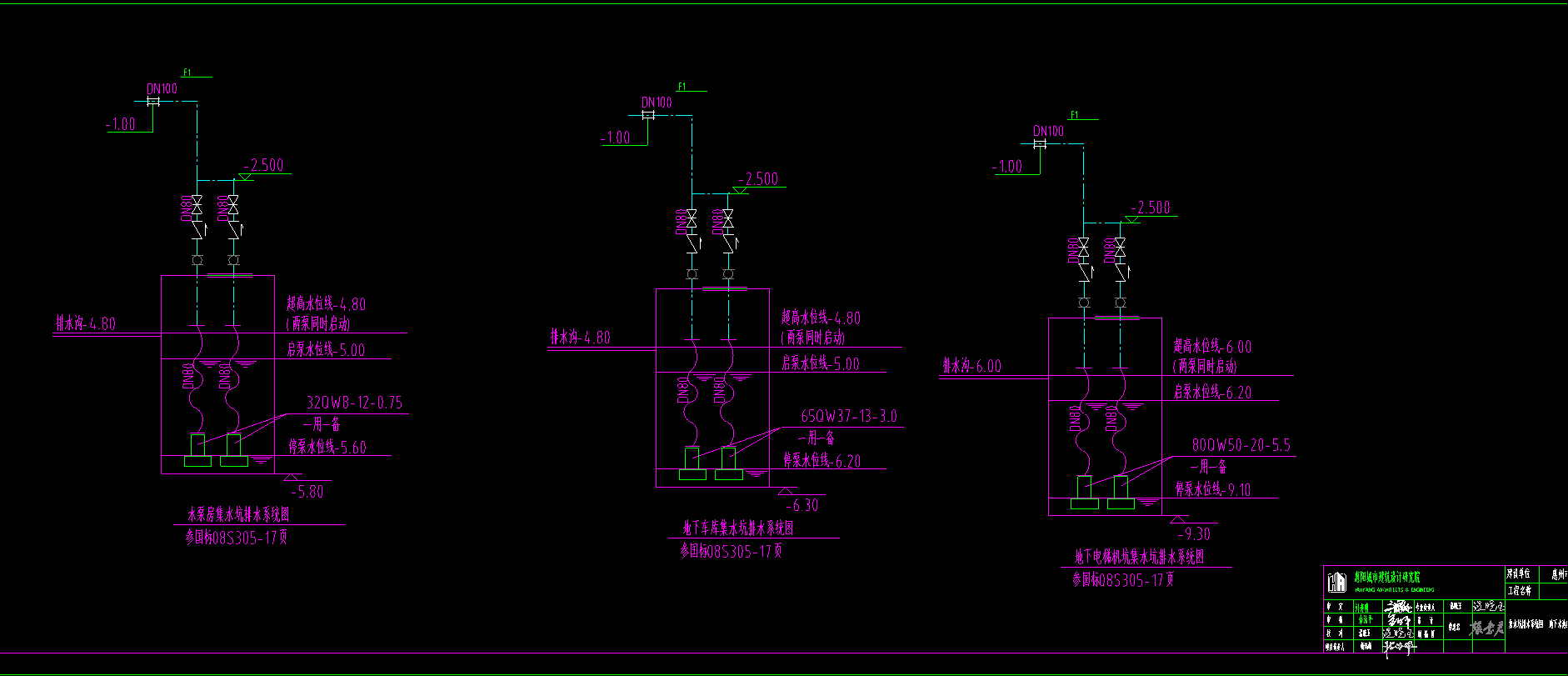Select pump model label 32QW8-12-0.75
The image size is (1568, 676).
pos(354,403)
